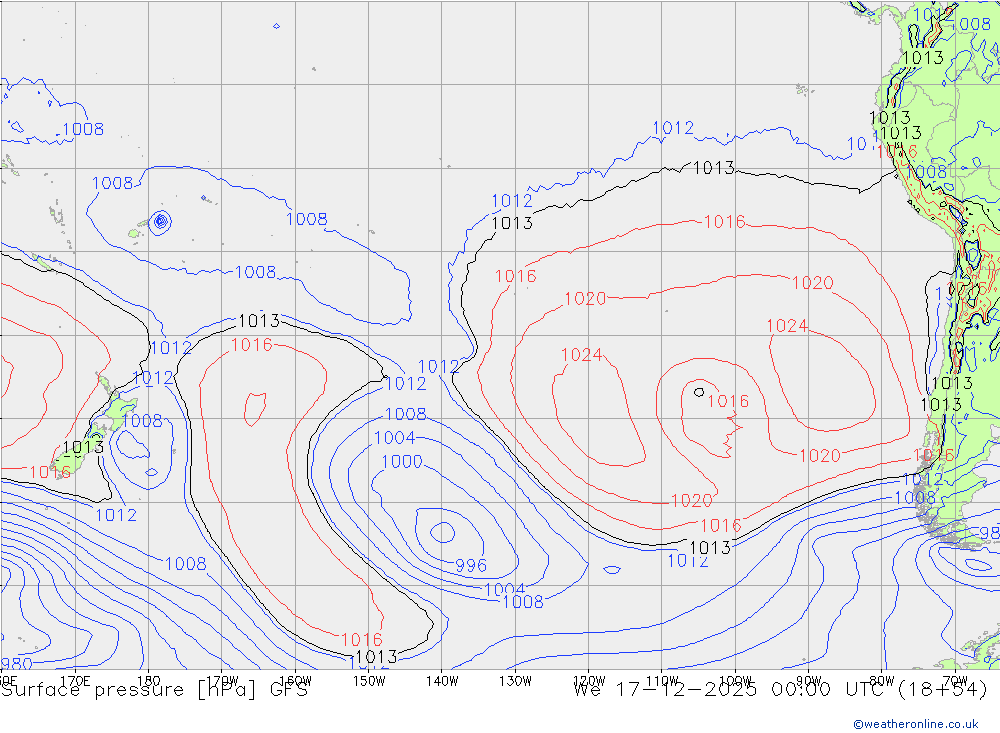Click the center of the 996 low
Image resolution: width=1000 pixels, height=733 pixels.
point(439,530)
